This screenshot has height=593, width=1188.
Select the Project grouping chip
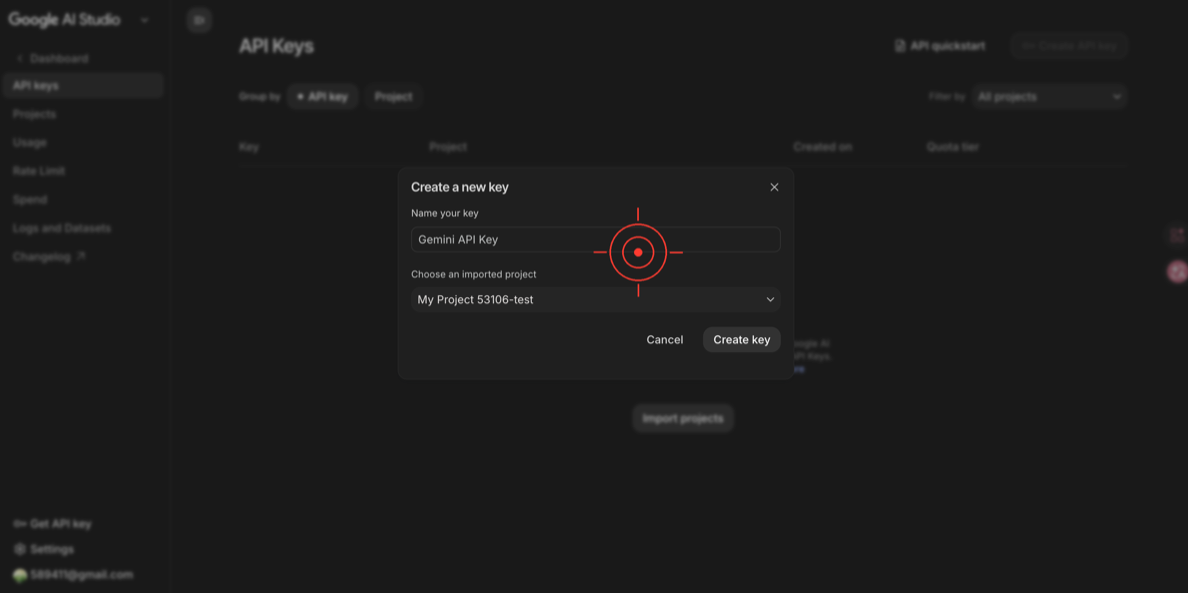pos(393,96)
